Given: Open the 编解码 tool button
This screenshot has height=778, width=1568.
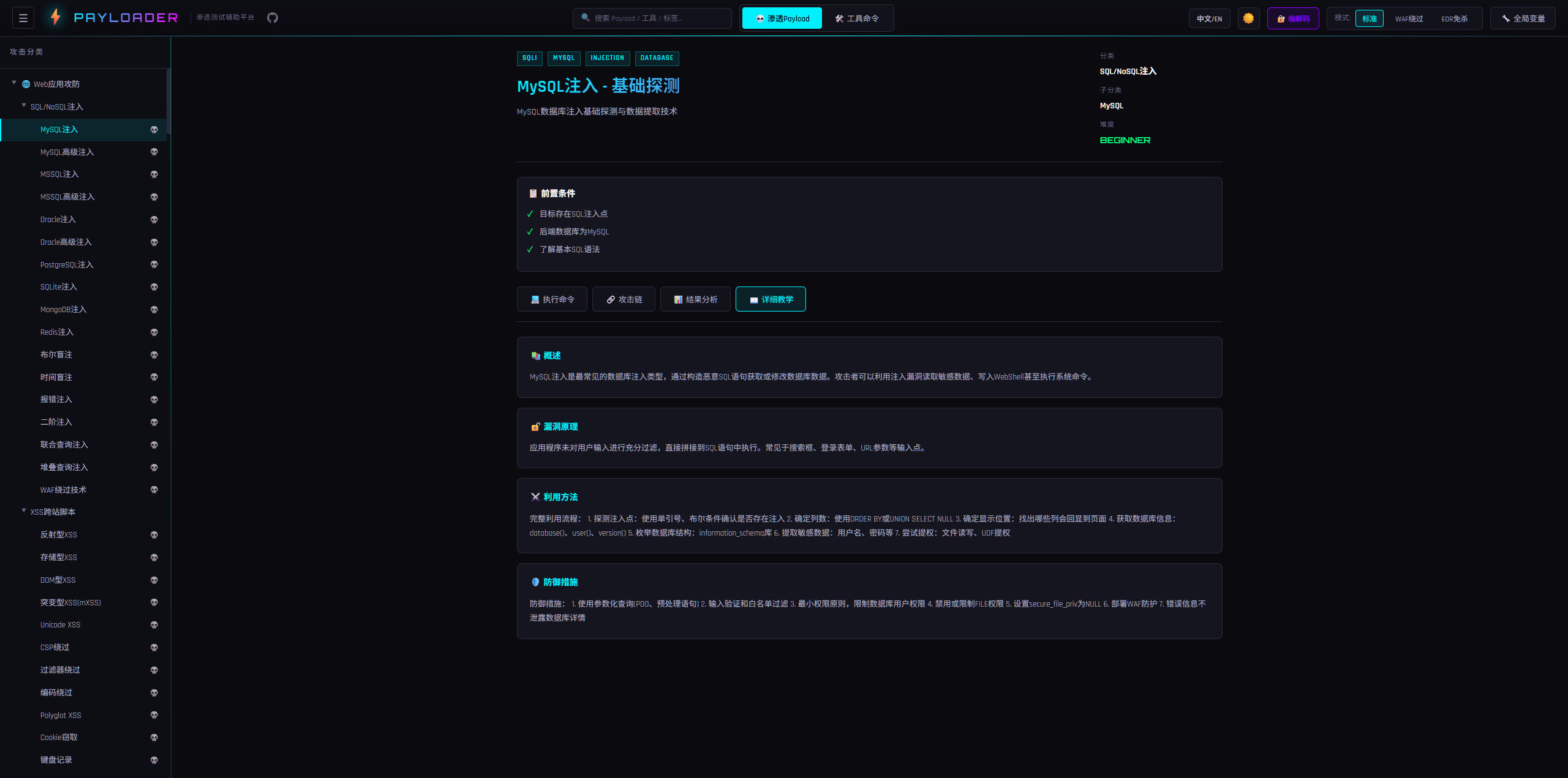Looking at the screenshot, I should pos(1293,18).
